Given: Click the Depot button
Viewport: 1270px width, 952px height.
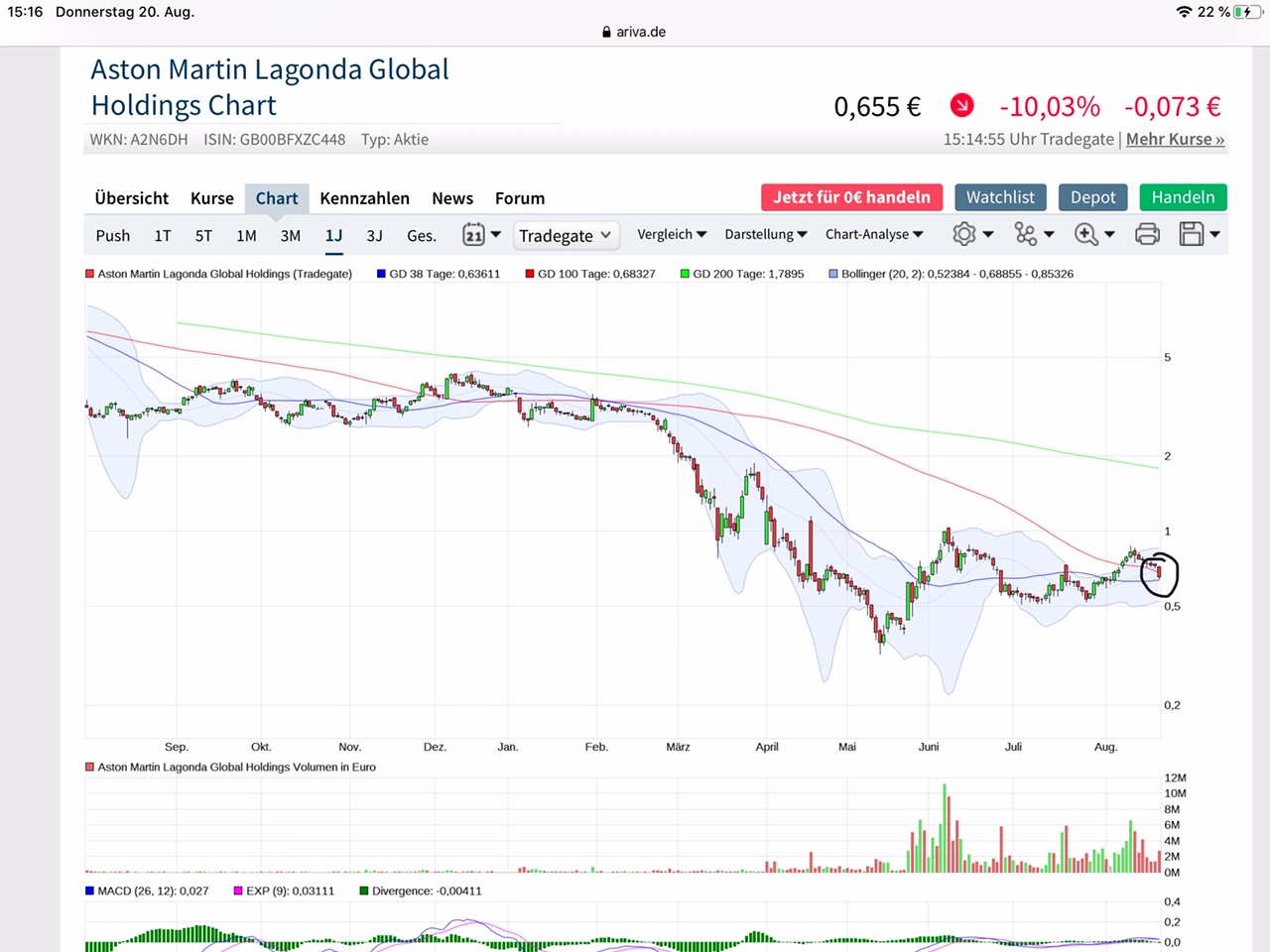Looking at the screenshot, I should [1093, 197].
